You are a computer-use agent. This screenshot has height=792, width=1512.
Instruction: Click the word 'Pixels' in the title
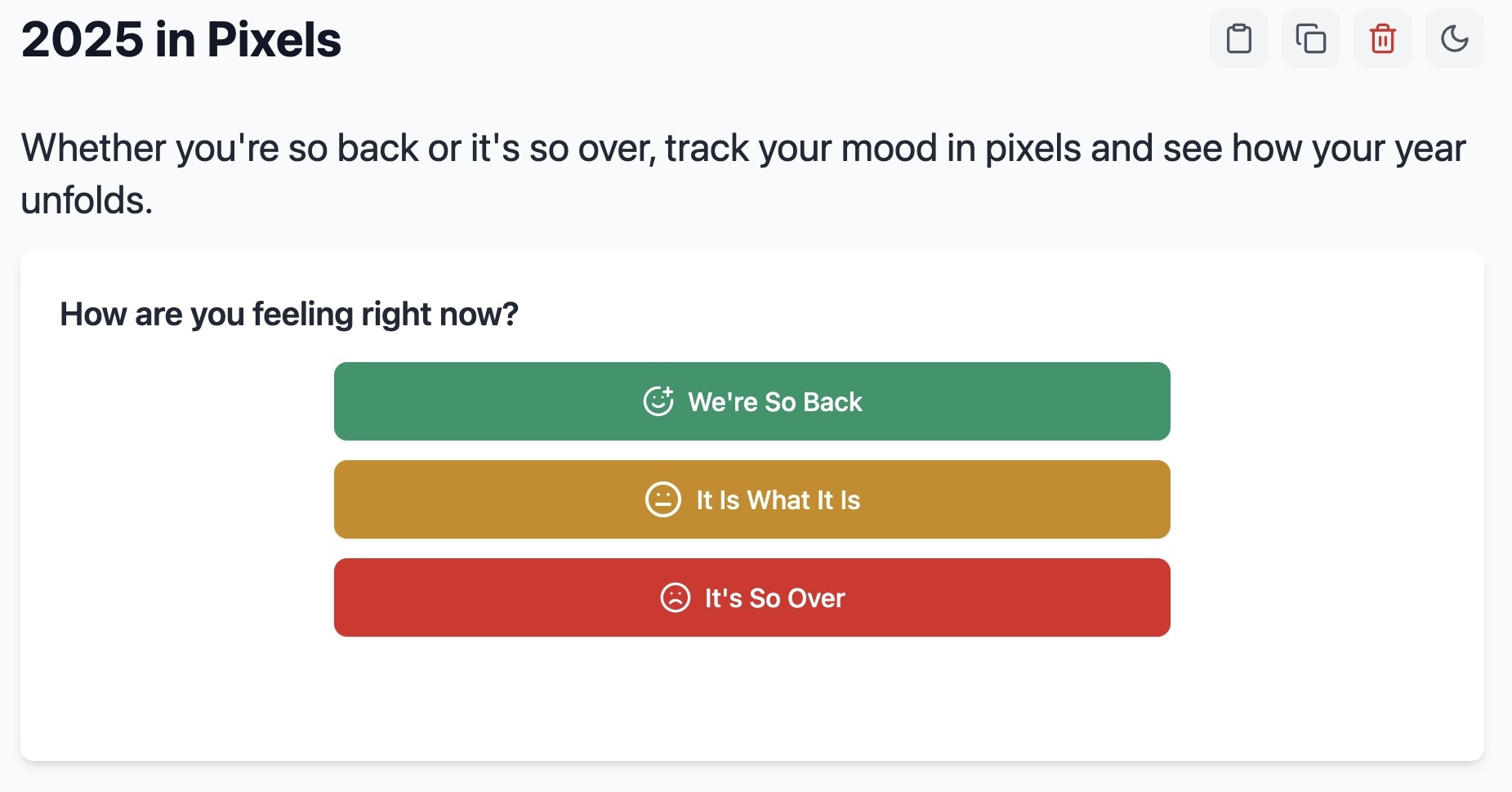pos(274,39)
